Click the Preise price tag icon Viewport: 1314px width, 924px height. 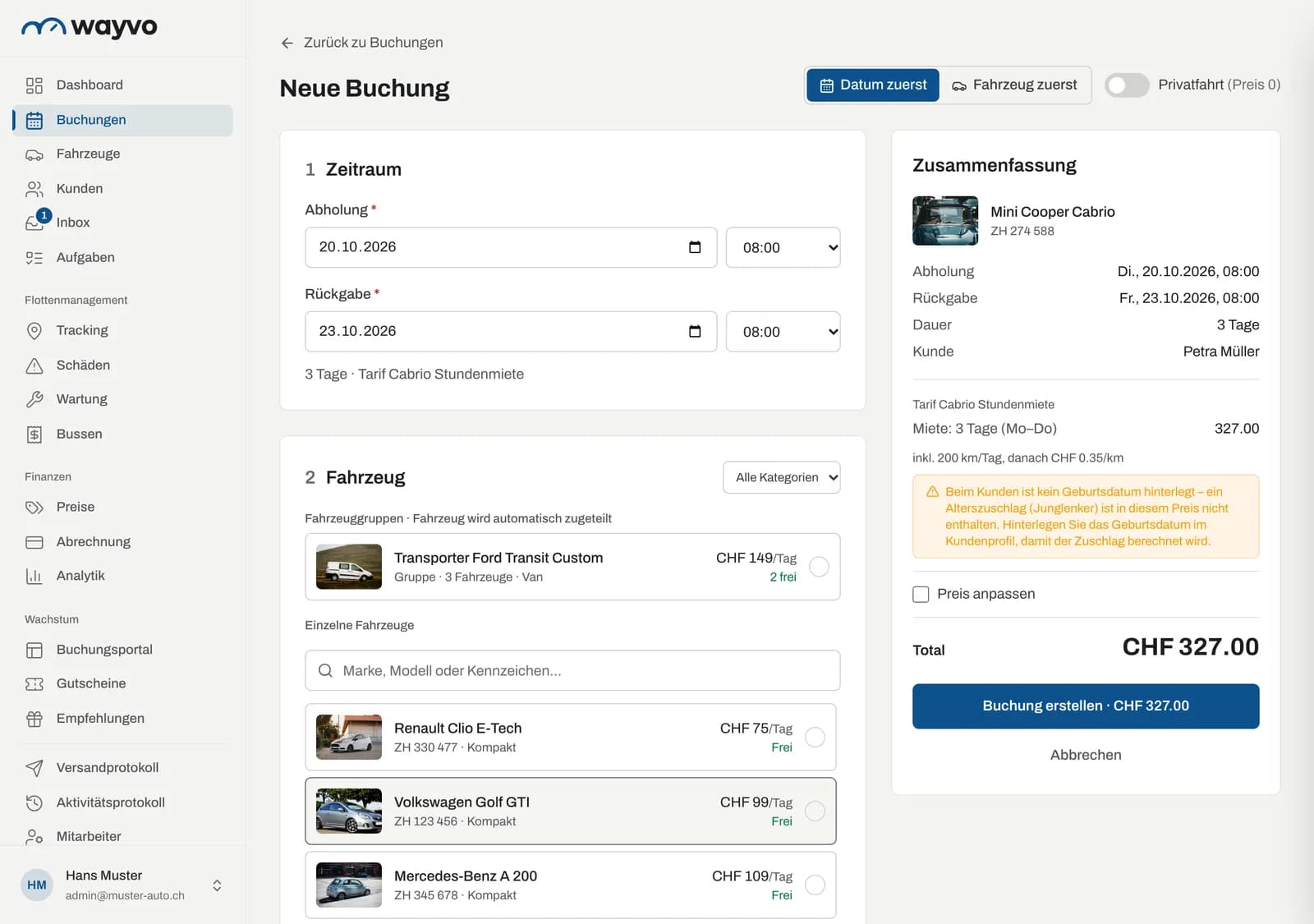point(34,508)
